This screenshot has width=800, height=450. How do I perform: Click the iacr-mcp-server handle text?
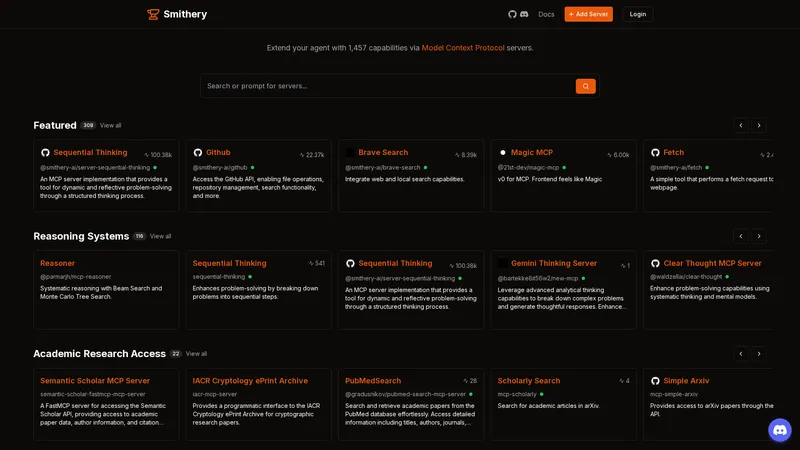[215, 394]
